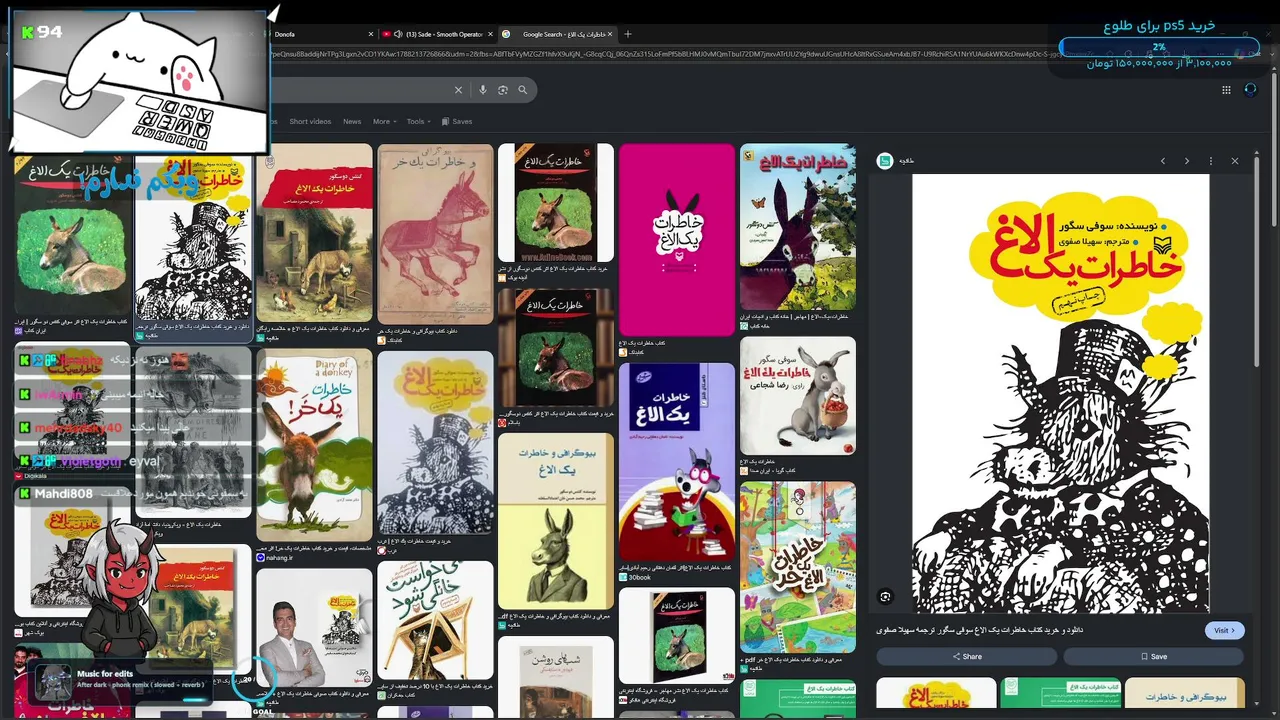Switch to Sade - Smooth Operator tab

(x=438, y=34)
